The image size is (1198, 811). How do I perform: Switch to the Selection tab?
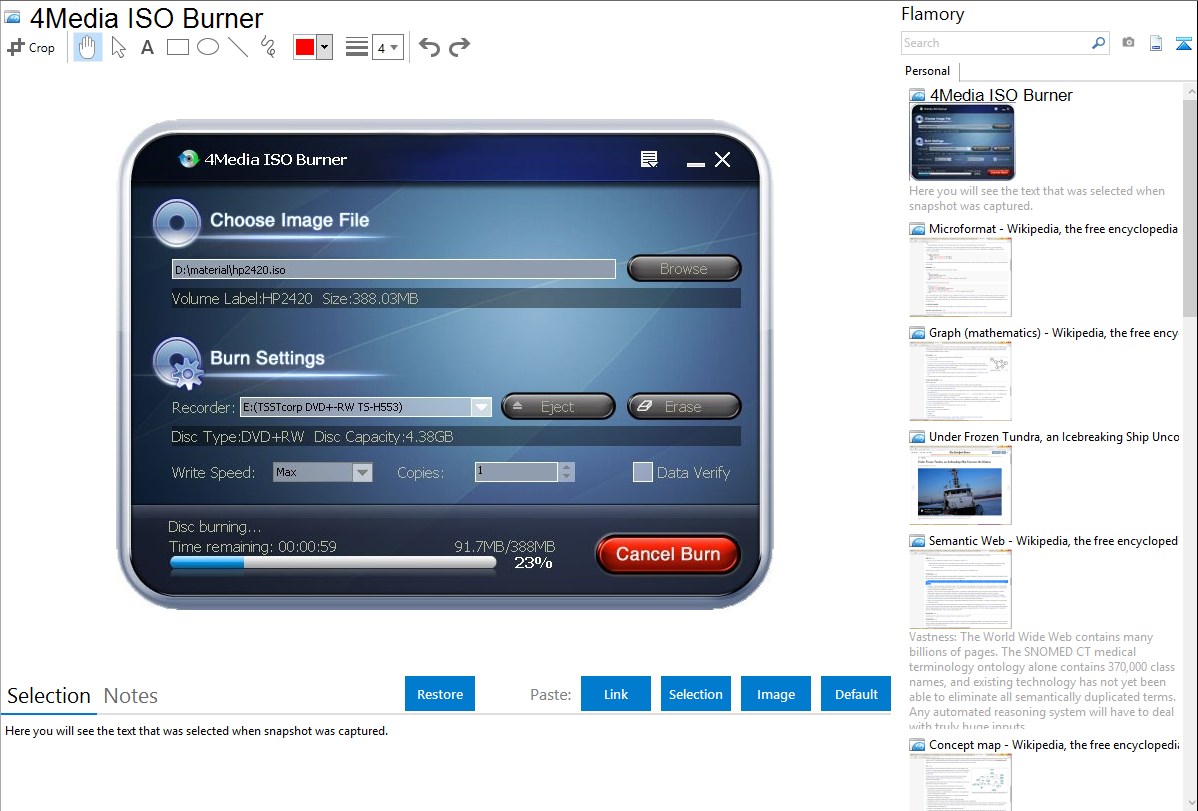tap(48, 696)
